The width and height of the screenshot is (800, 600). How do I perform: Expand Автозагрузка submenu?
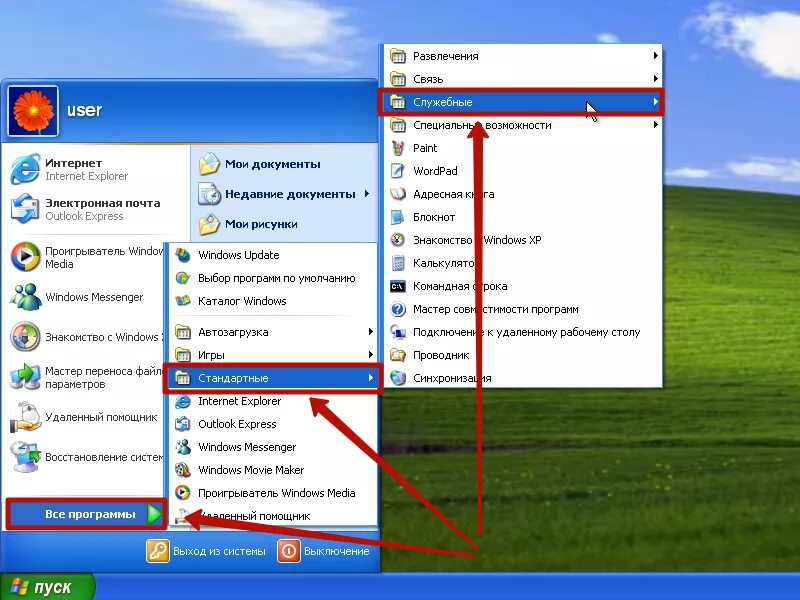click(273, 332)
